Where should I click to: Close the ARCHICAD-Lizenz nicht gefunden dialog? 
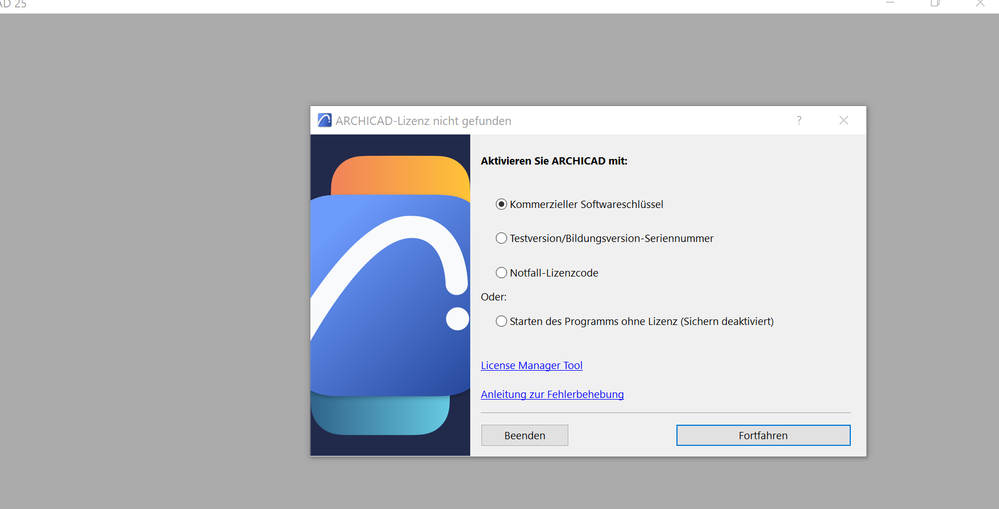(x=844, y=120)
